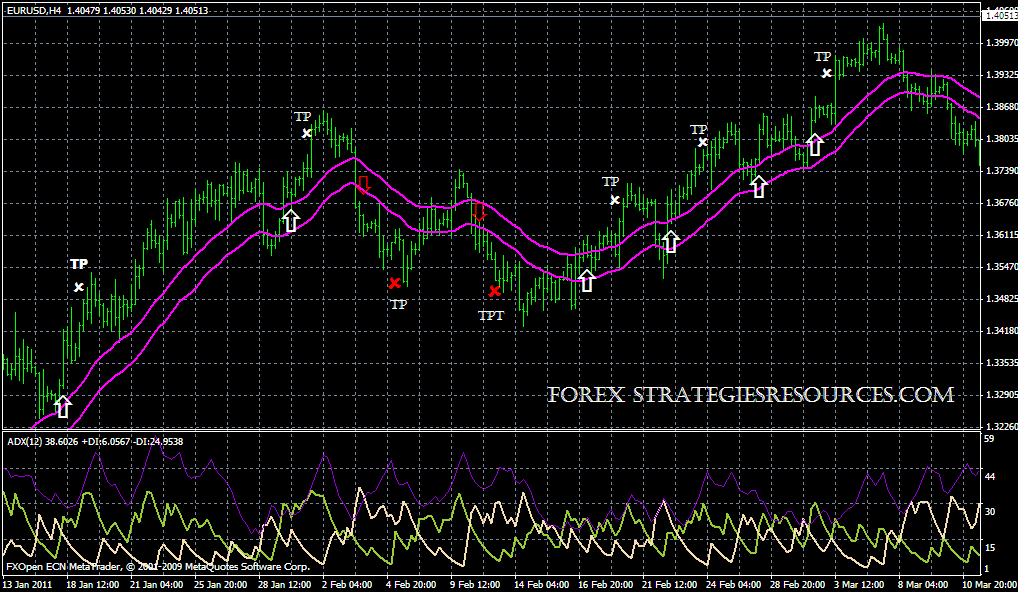Click the red X marker labeled TPT
The height and width of the screenshot is (592, 1018).
496,291
